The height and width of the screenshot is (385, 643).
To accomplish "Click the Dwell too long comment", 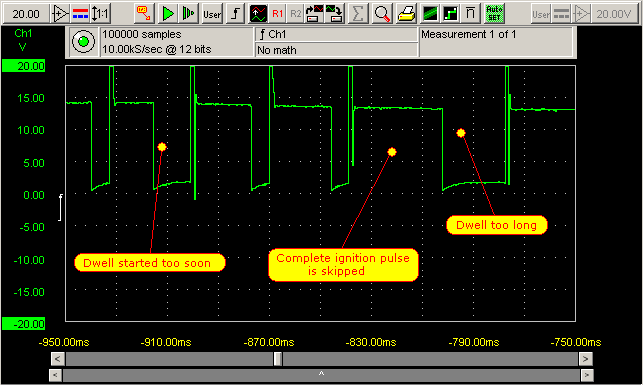I will point(497,225).
